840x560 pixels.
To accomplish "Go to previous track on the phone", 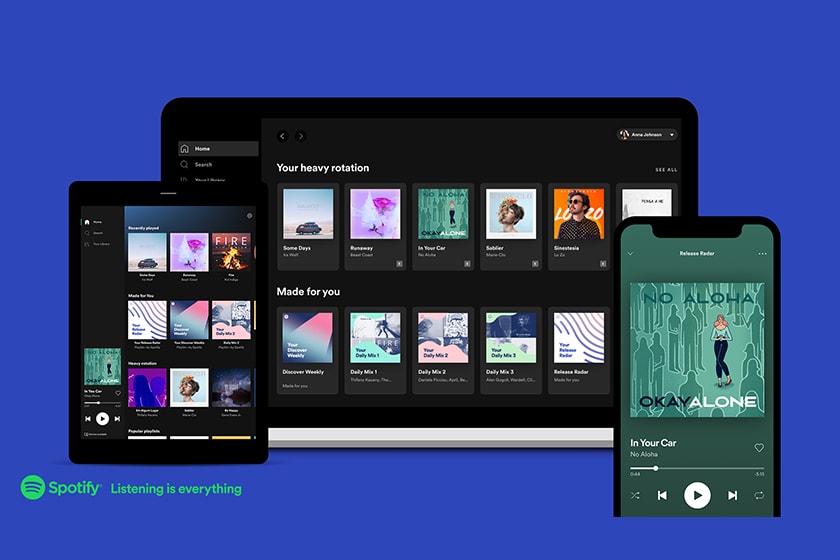I will 662,495.
